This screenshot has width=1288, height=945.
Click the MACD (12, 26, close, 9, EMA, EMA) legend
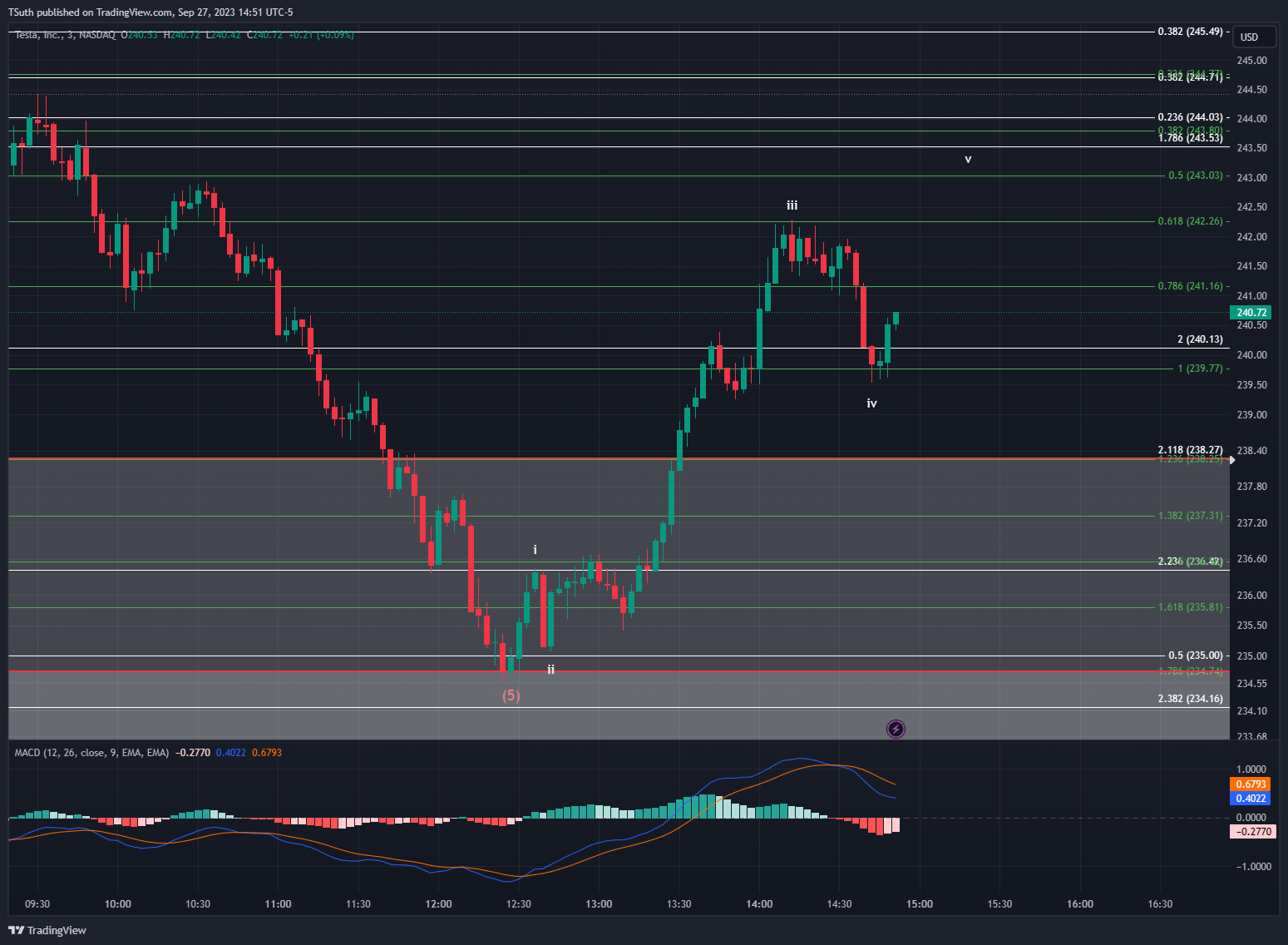click(91, 753)
